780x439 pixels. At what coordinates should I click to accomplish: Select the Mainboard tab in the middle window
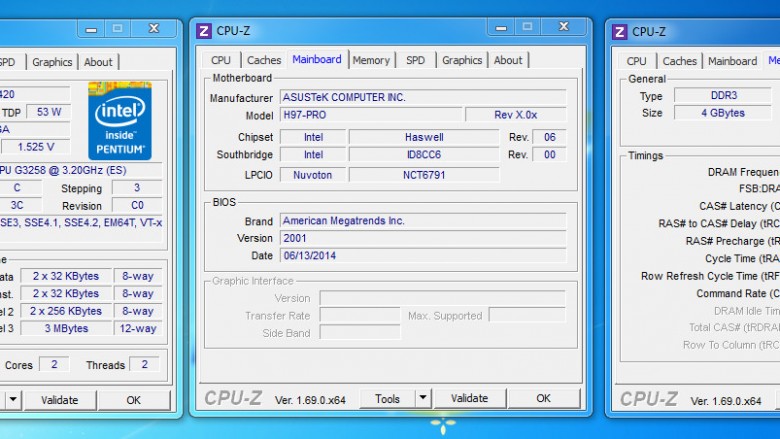pyautogui.click(x=317, y=59)
